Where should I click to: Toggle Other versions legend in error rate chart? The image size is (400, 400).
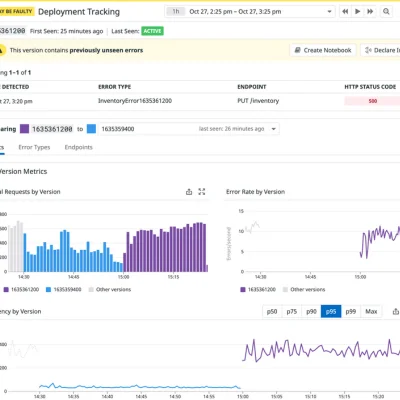coord(304,289)
